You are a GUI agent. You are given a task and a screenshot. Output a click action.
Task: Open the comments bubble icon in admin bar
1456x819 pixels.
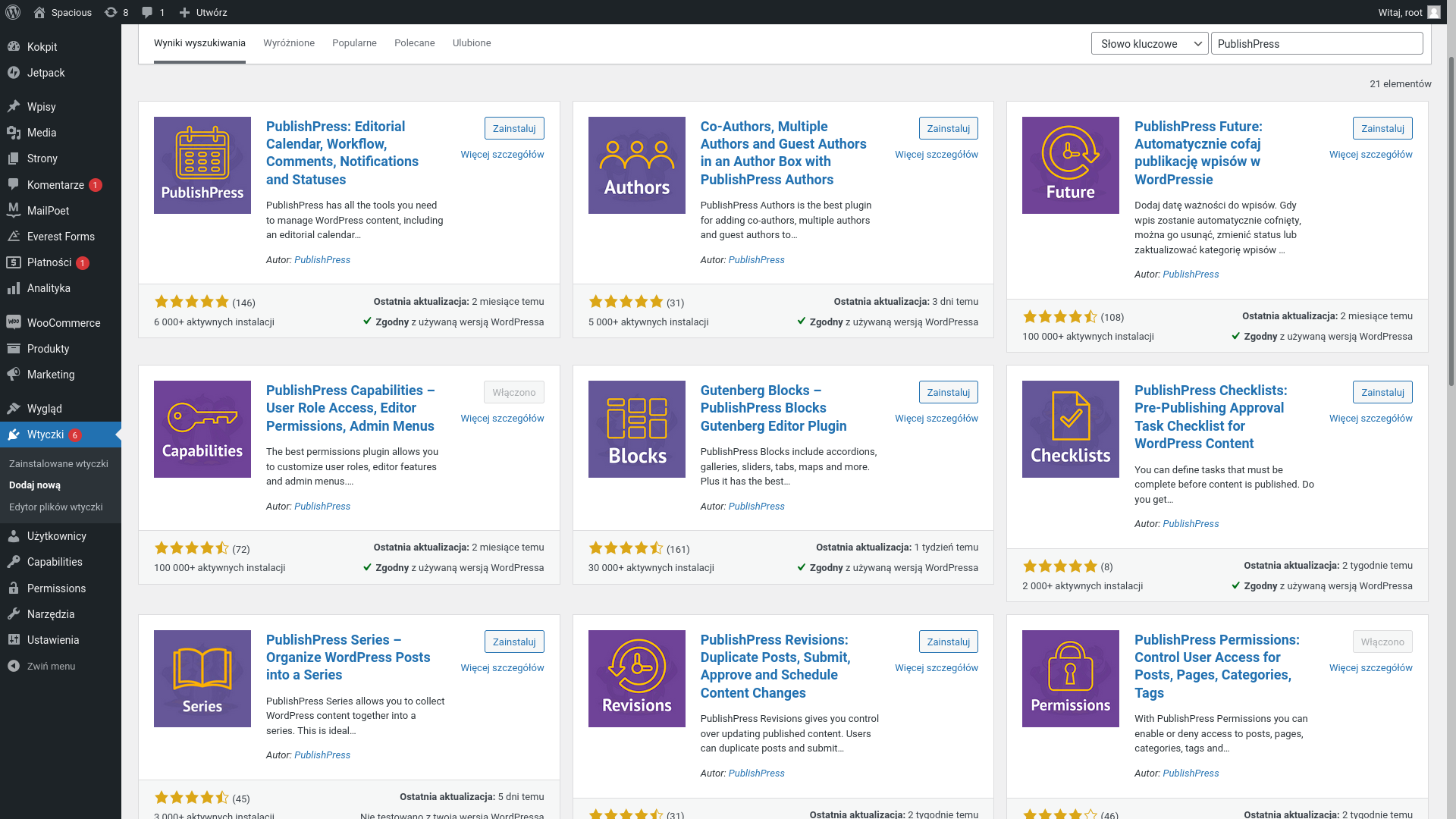tap(147, 12)
